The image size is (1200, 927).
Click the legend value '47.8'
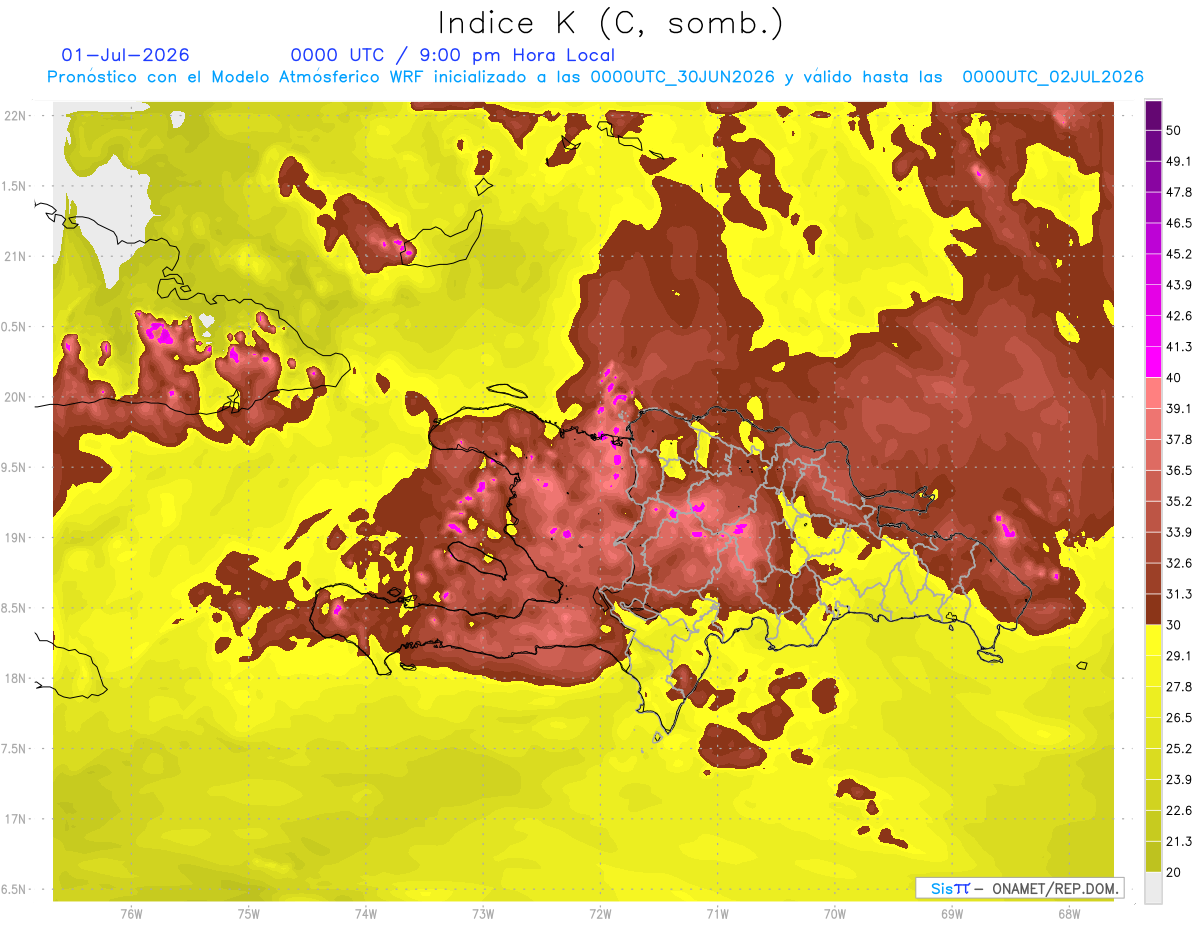pos(1179,192)
